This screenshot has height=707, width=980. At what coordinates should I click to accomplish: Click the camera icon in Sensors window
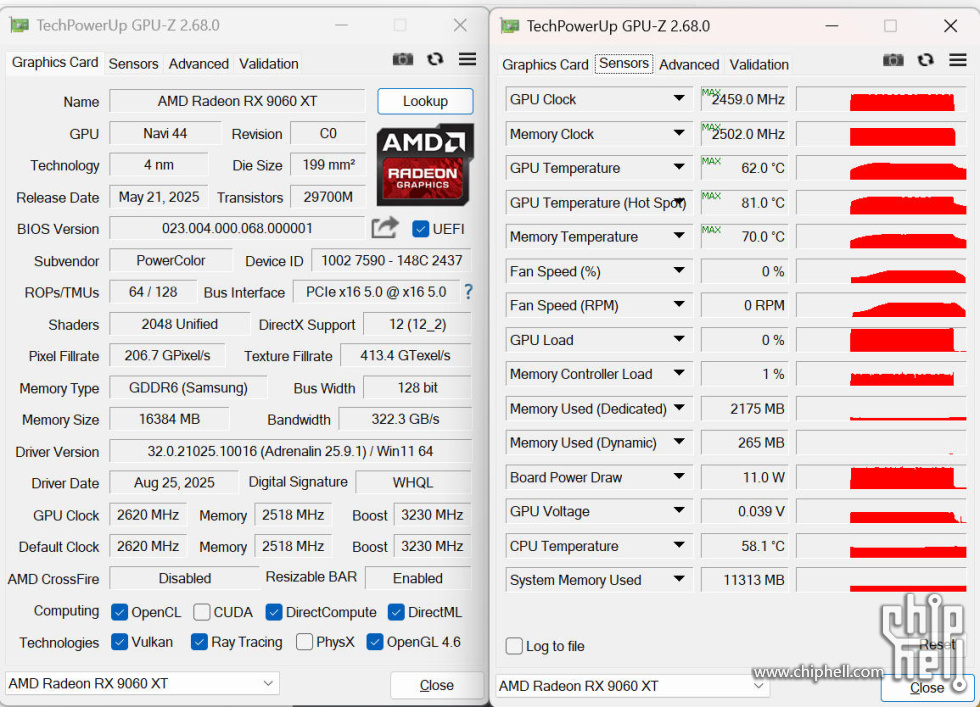[x=893, y=61]
